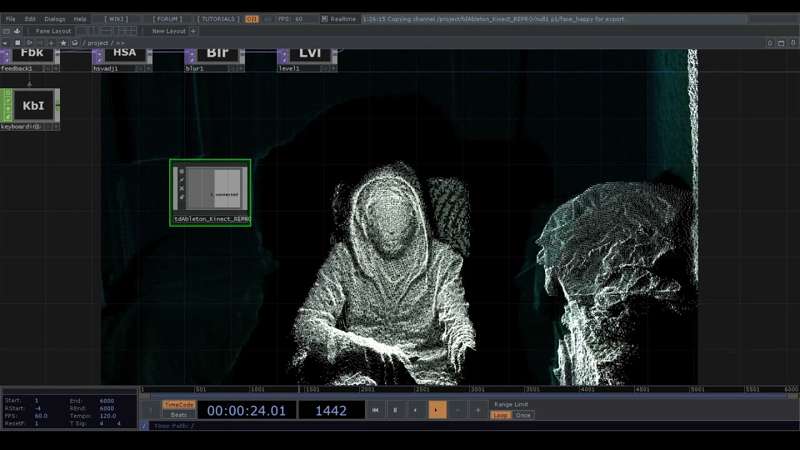
Task: Set range limit to Once
Action: [523, 415]
